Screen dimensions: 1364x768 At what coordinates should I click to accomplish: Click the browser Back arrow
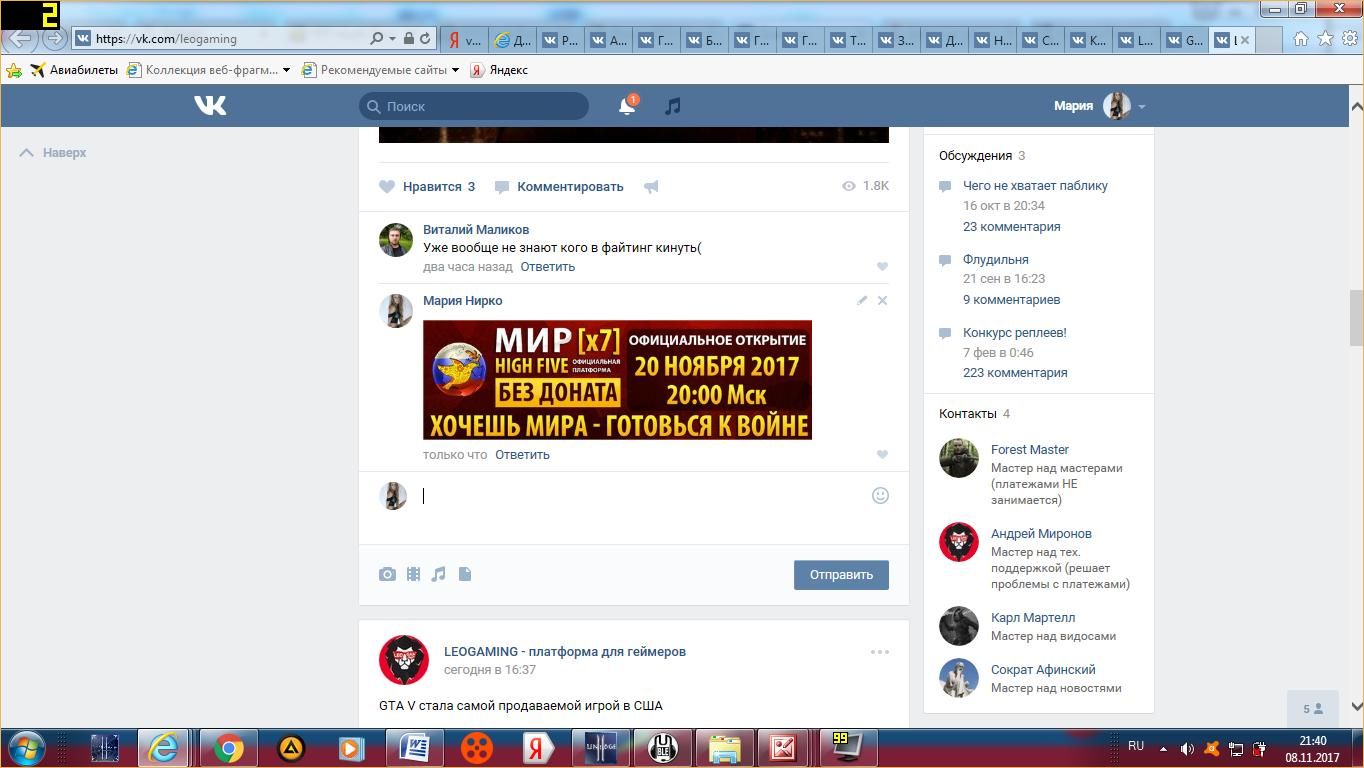[x=20, y=39]
